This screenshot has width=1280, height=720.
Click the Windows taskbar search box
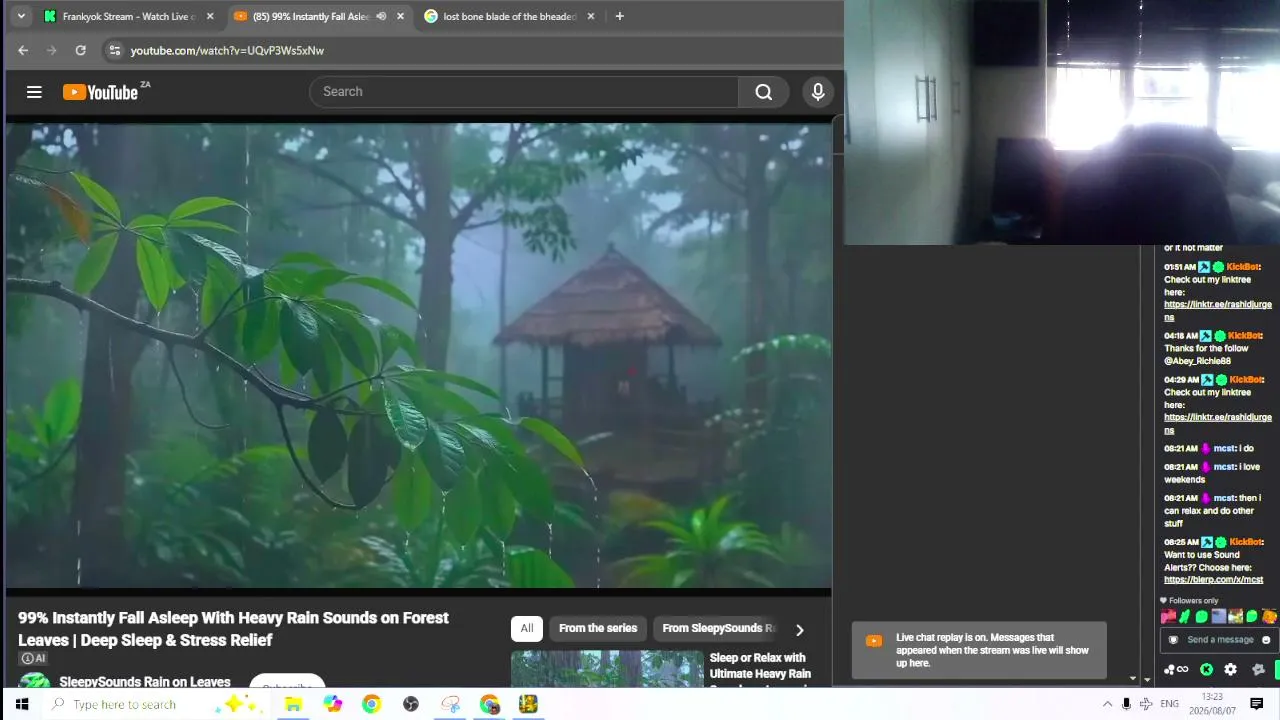point(155,704)
